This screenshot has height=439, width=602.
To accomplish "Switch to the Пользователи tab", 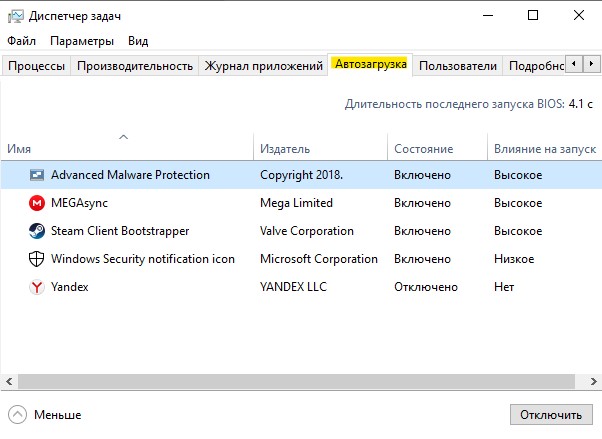I will [x=458, y=66].
